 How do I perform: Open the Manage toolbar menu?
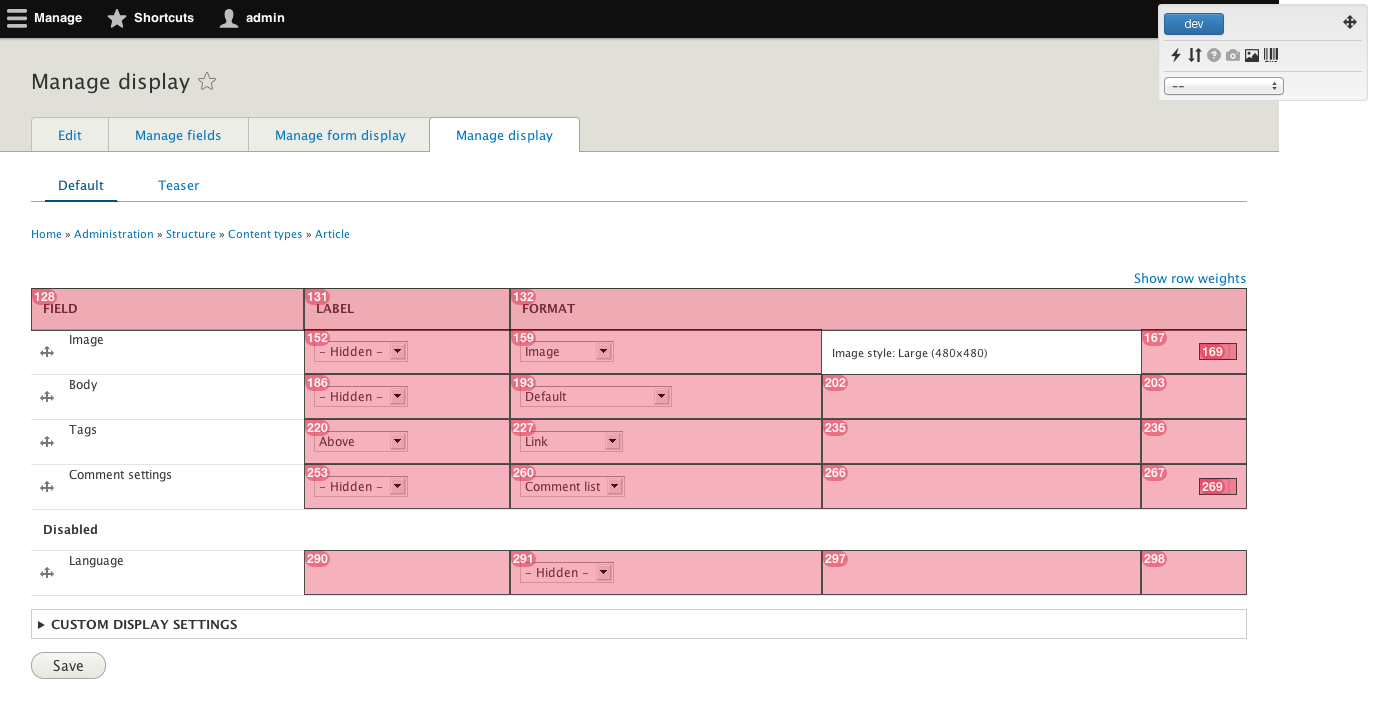[x=45, y=18]
